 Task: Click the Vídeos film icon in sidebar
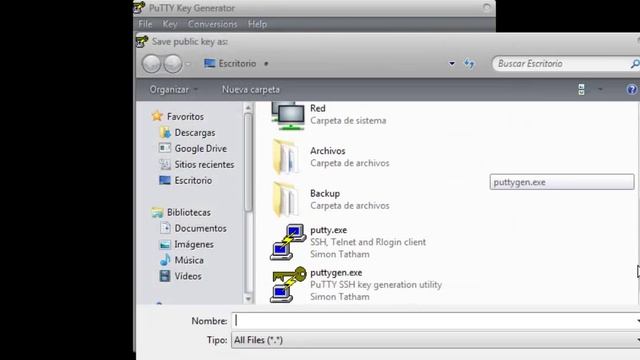(165, 276)
